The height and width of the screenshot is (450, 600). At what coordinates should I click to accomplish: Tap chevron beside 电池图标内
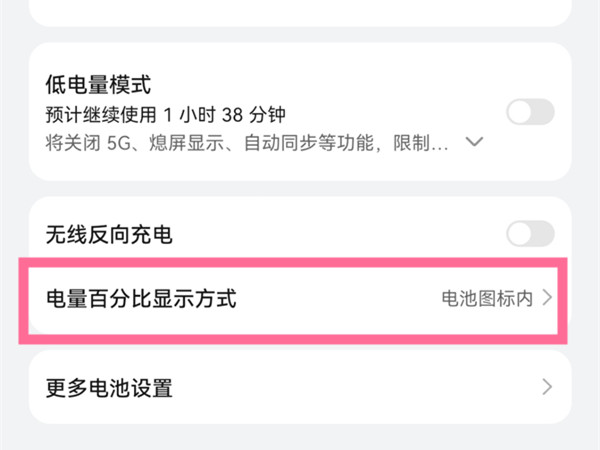[547, 298]
